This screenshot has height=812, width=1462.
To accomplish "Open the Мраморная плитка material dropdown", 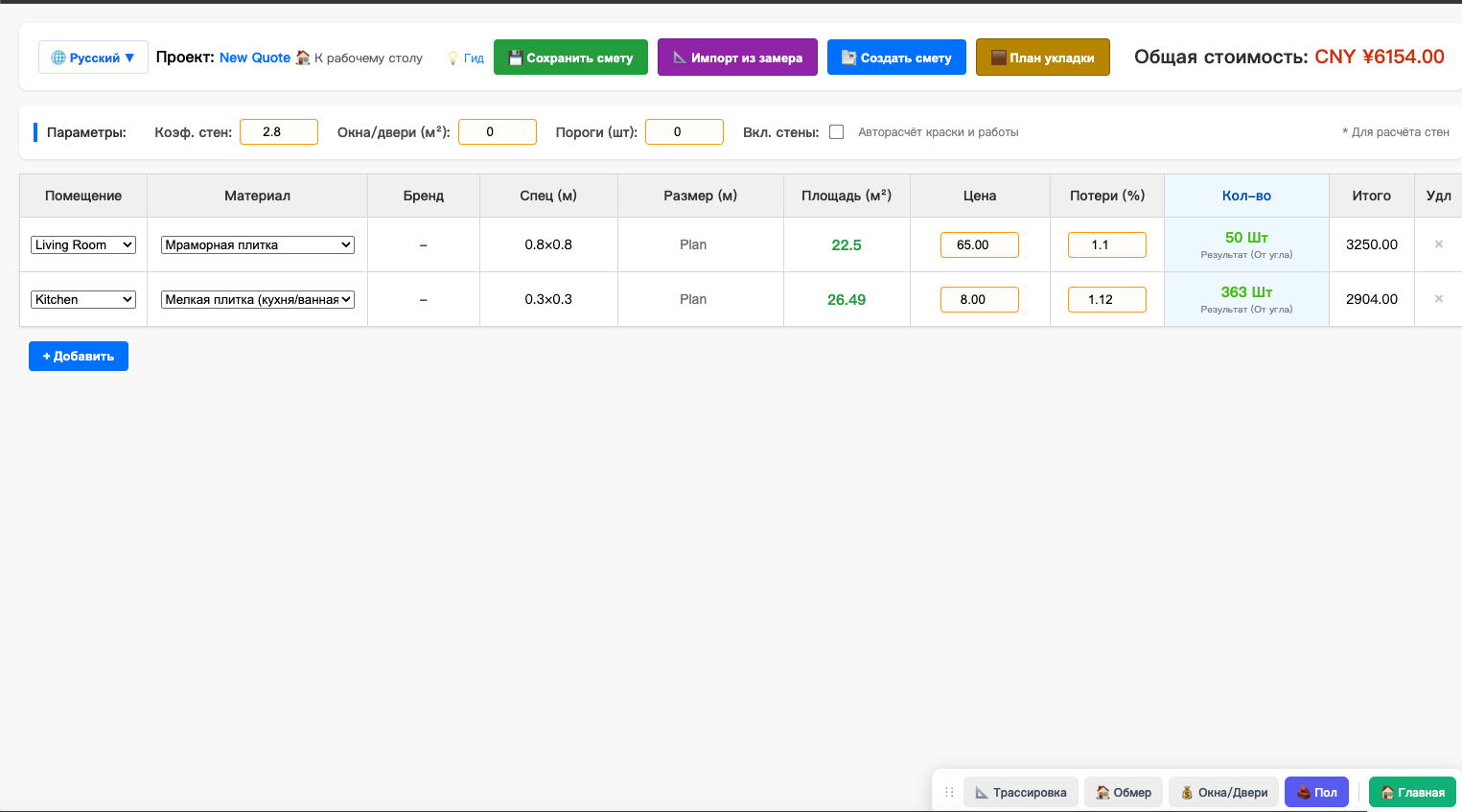I will (x=258, y=244).
